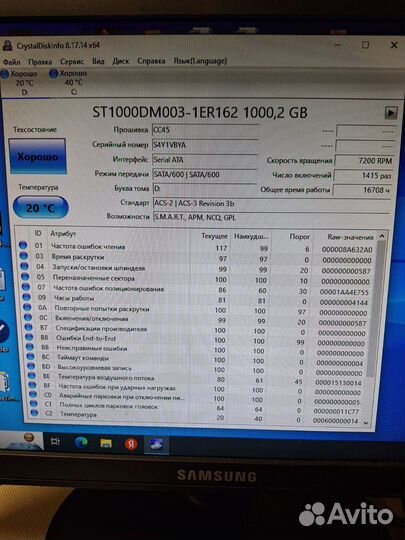
Task: Click the transfer mode field SATA/600
Action: pyautogui.click(x=205, y=174)
